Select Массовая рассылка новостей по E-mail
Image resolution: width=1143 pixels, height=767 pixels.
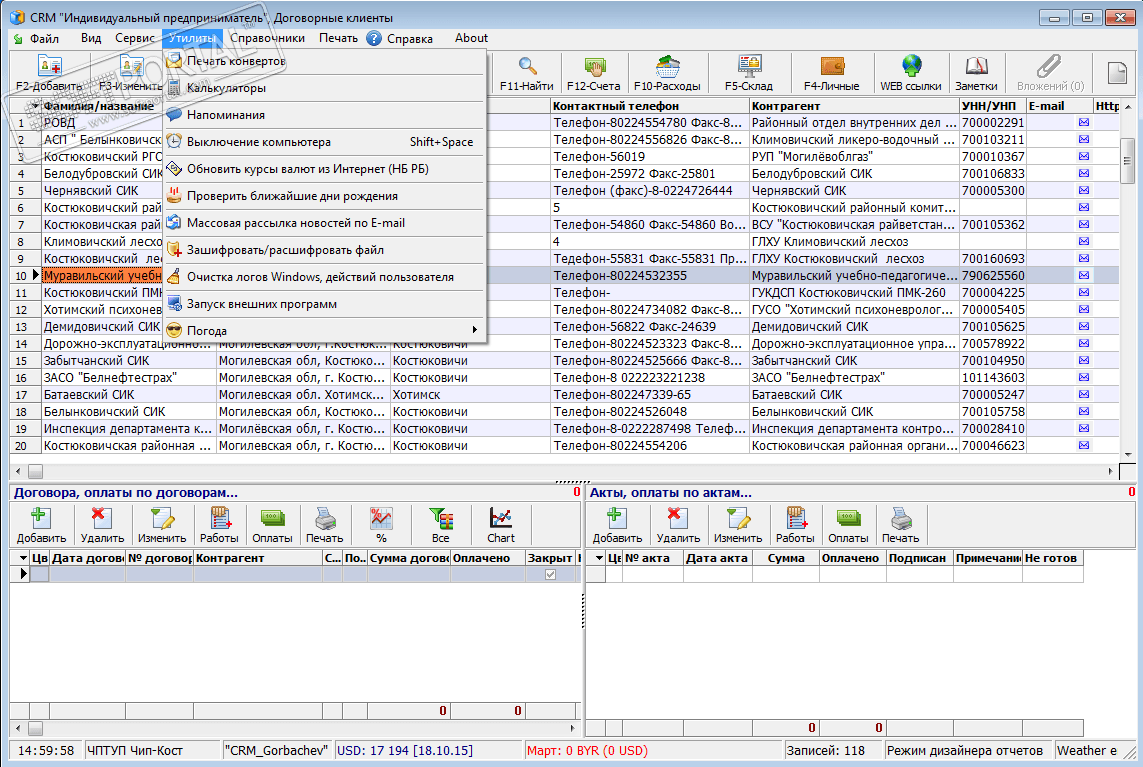324,223
